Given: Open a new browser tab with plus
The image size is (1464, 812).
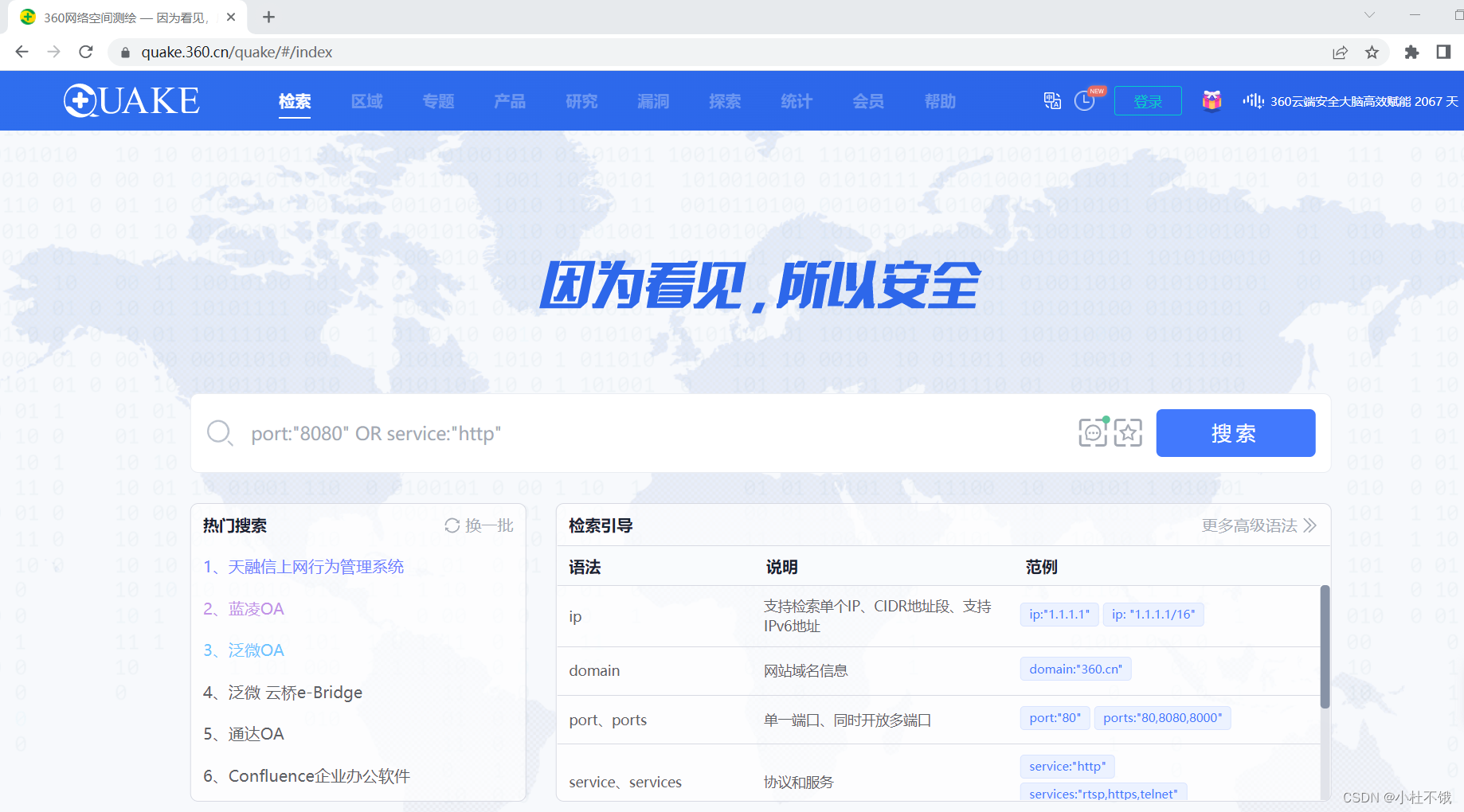Looking at the screenshot, I should click(x=268, y=17).
